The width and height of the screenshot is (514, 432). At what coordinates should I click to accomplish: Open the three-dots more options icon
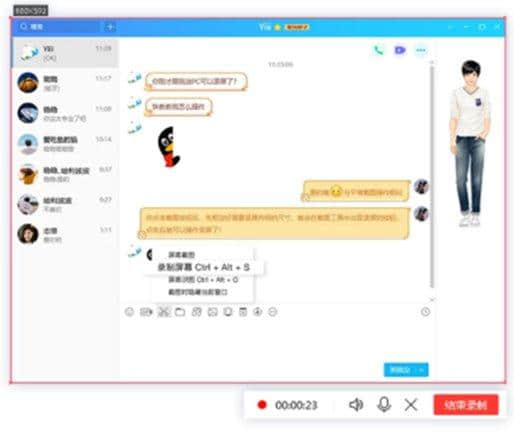click(421, 50)
